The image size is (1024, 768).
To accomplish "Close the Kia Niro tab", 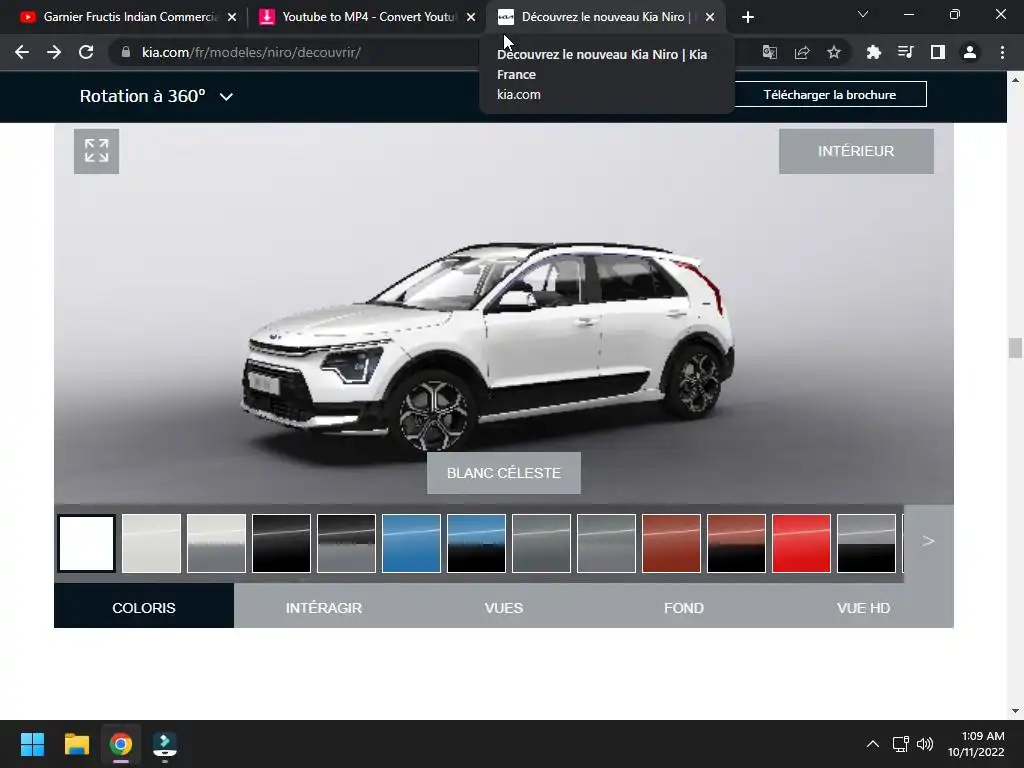I will pos(710,17).
